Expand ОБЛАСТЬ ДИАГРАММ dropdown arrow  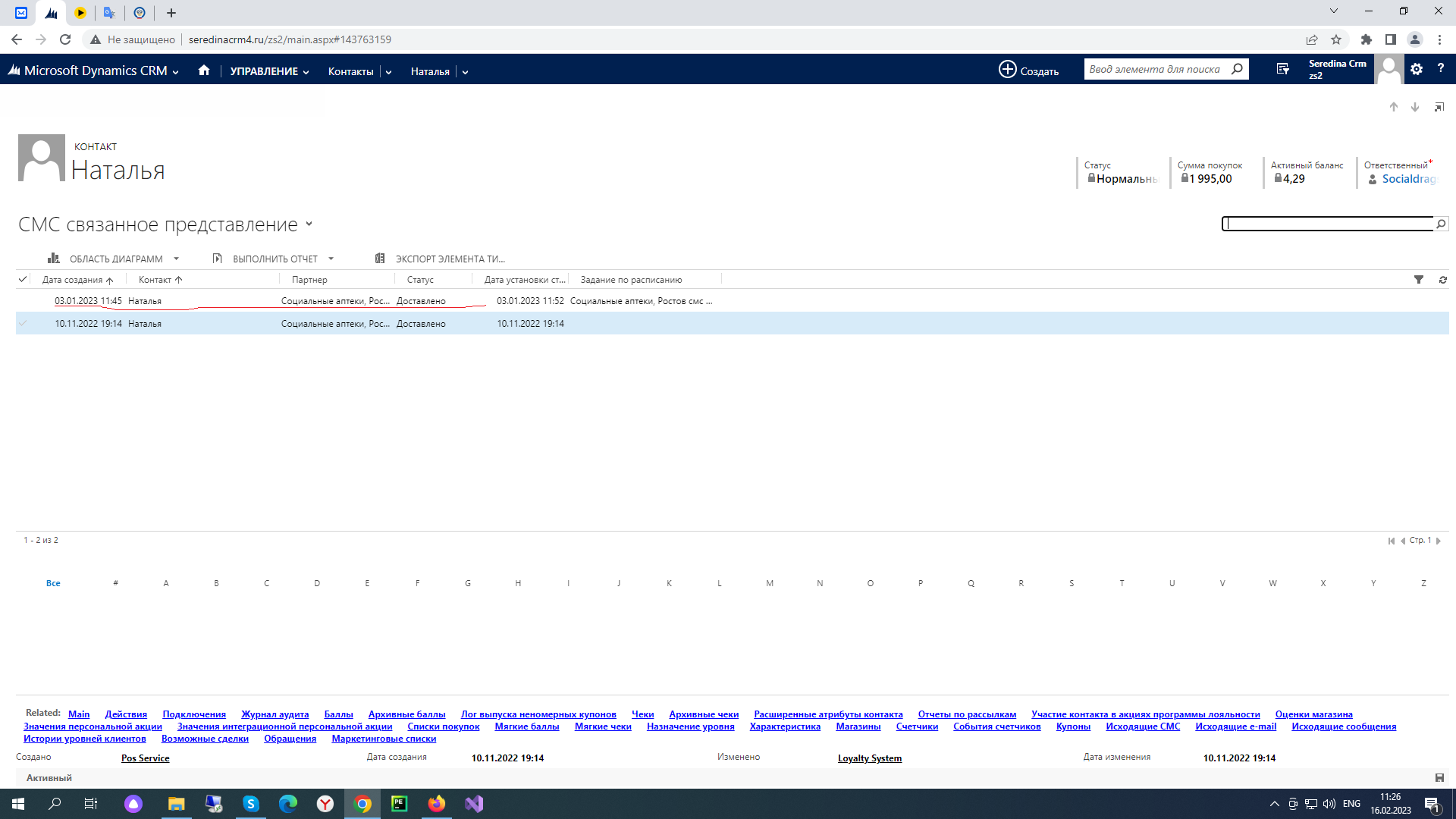(176, 259)
